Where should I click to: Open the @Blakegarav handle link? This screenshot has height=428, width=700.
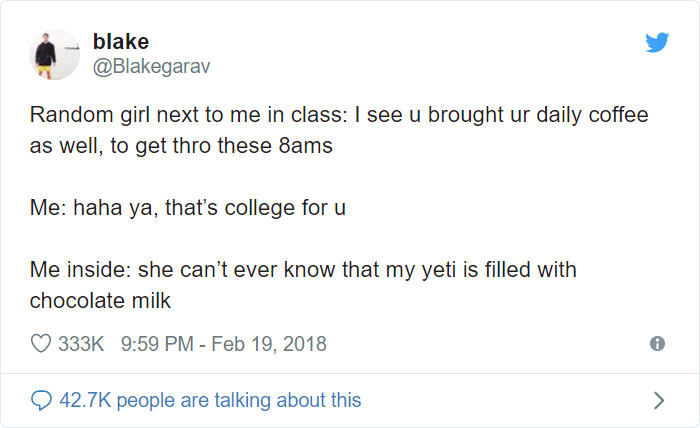(151, 66)
